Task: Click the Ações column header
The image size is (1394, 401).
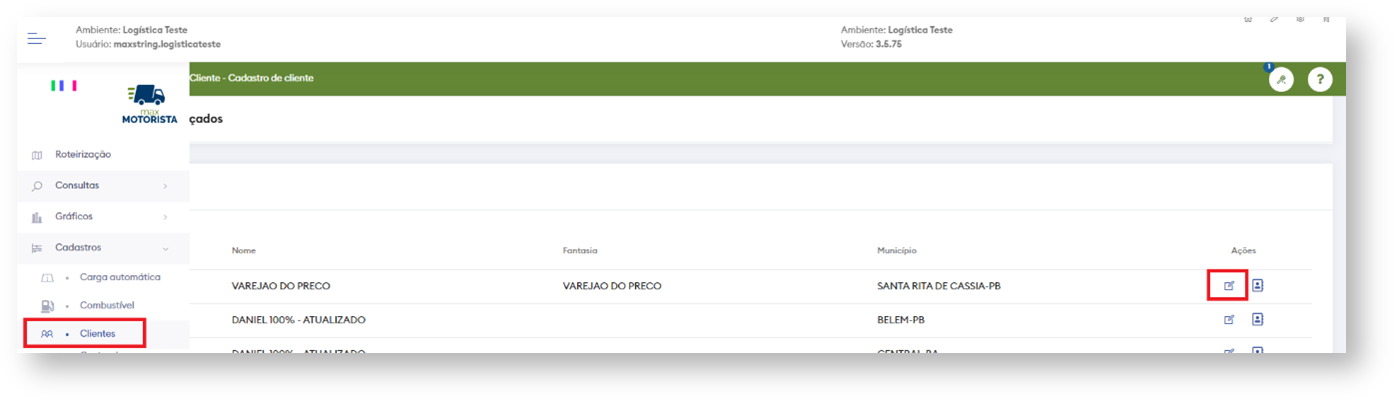Action: pos(1243,250)
